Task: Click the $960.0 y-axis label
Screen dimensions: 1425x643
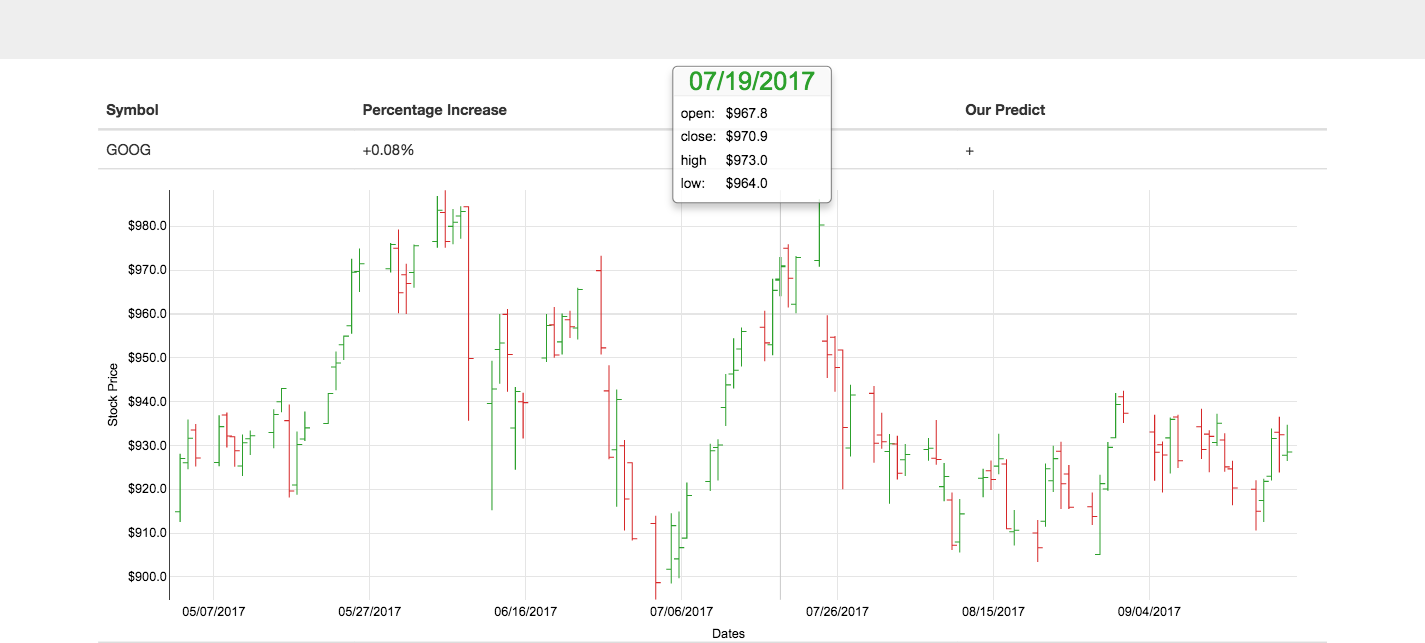Action: [147, 314]
